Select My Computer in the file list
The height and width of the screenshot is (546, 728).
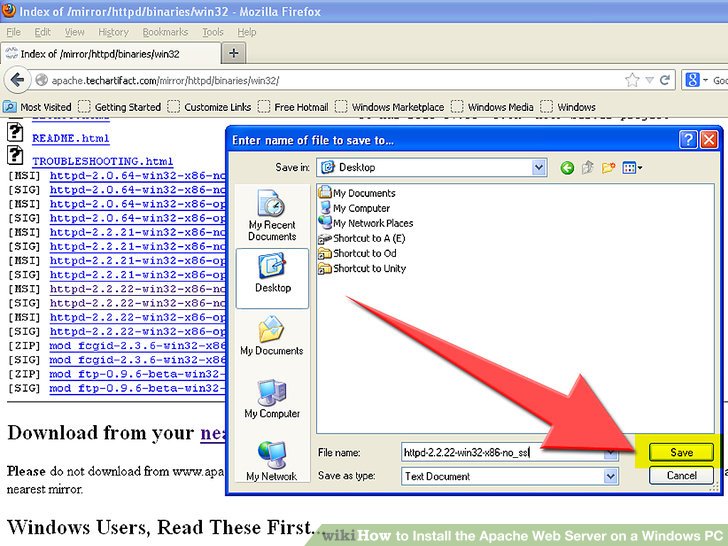tap(354, 208)
